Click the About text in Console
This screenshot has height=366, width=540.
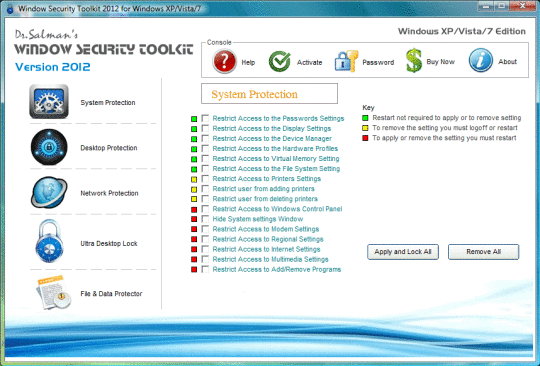tap(508, 62)
